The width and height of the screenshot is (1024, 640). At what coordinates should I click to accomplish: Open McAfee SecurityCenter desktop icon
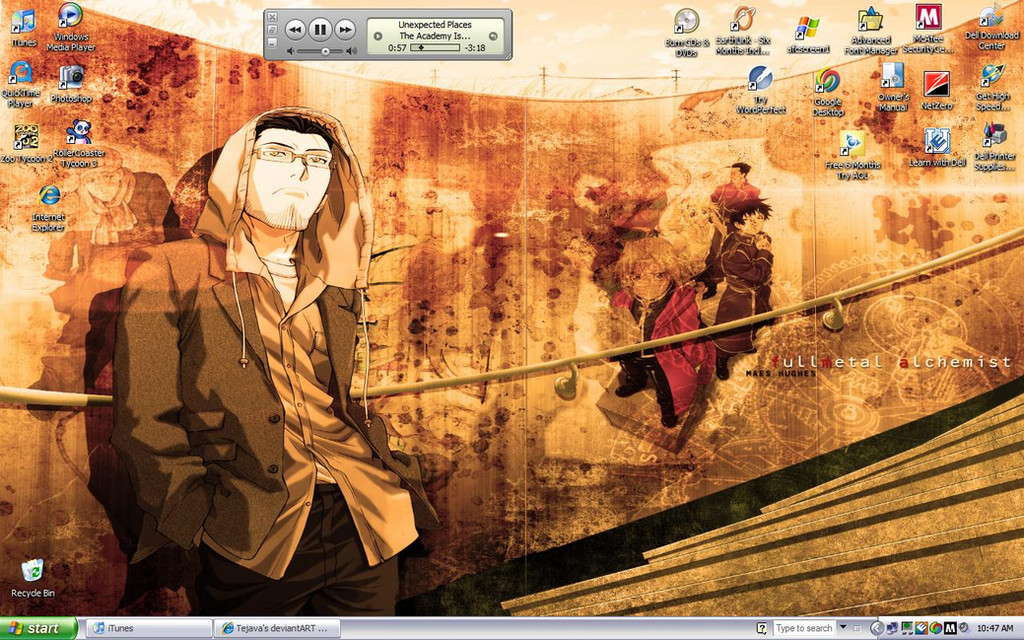point(928,29)
